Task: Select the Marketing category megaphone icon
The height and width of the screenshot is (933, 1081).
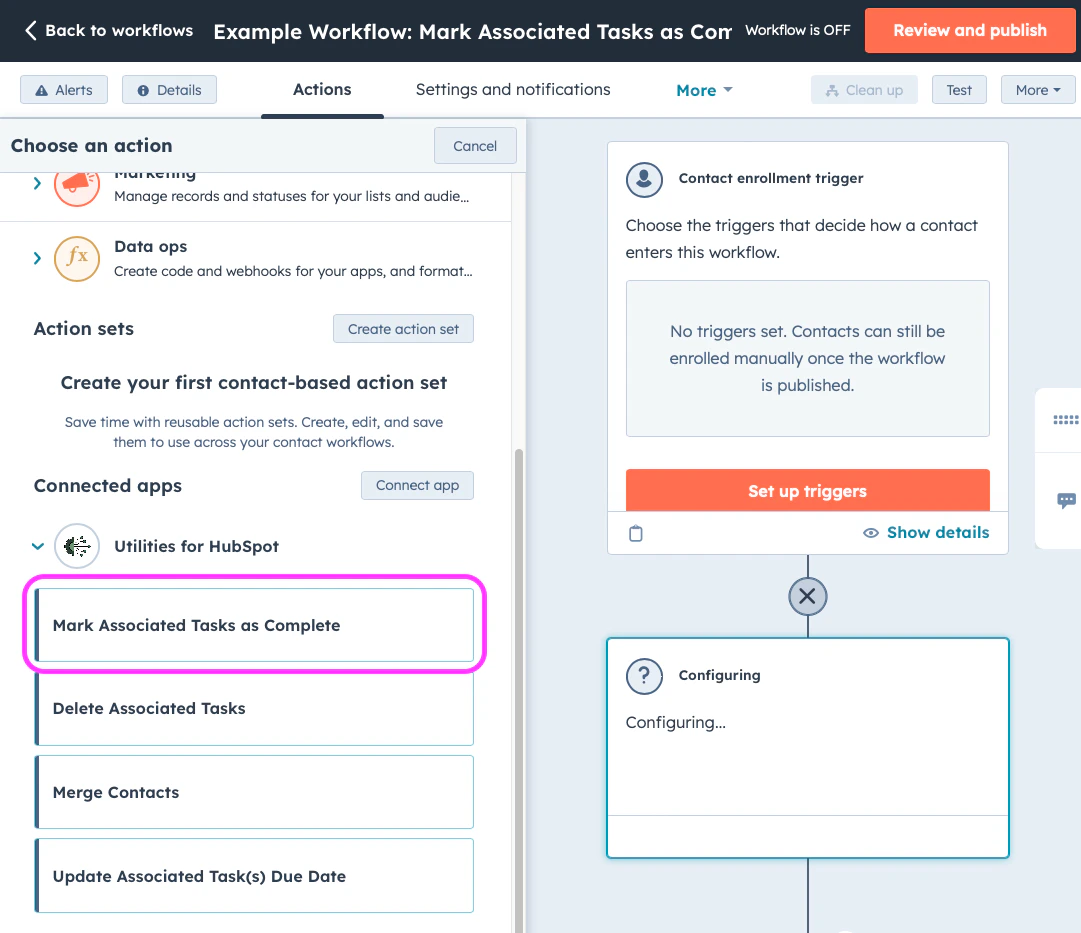Action: (x=77, y=183)
